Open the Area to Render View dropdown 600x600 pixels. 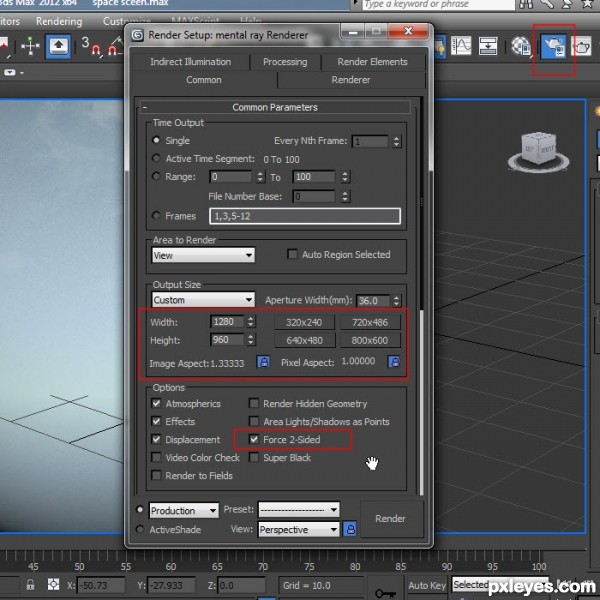point(203,255)
